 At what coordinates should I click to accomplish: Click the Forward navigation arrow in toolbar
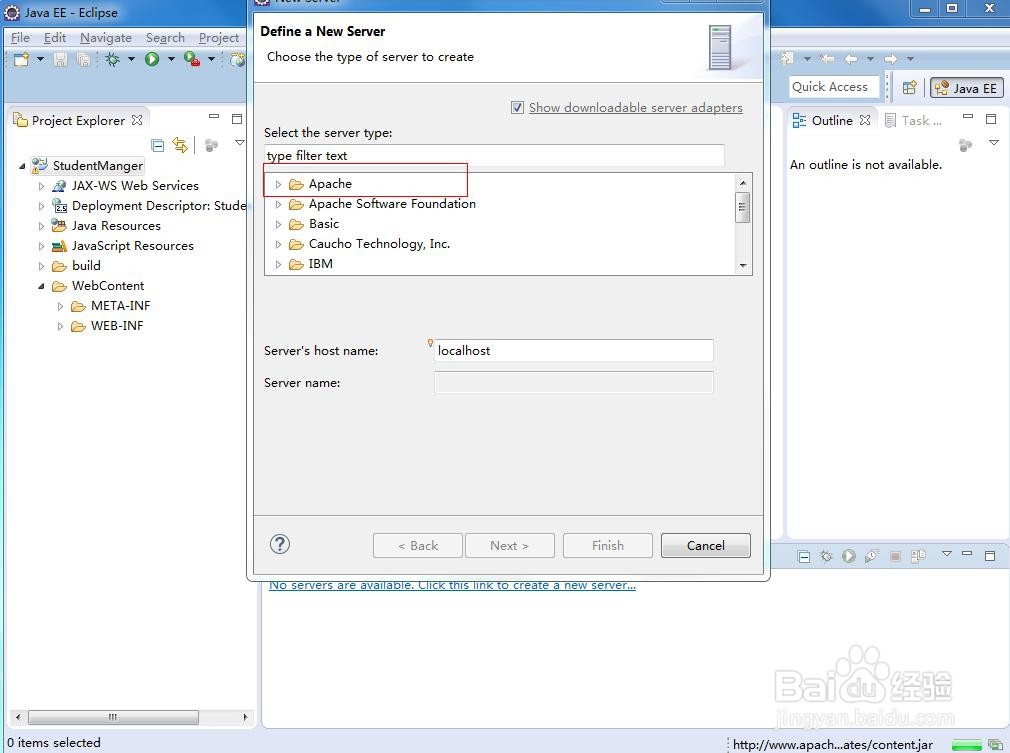(x=891, y=59)
